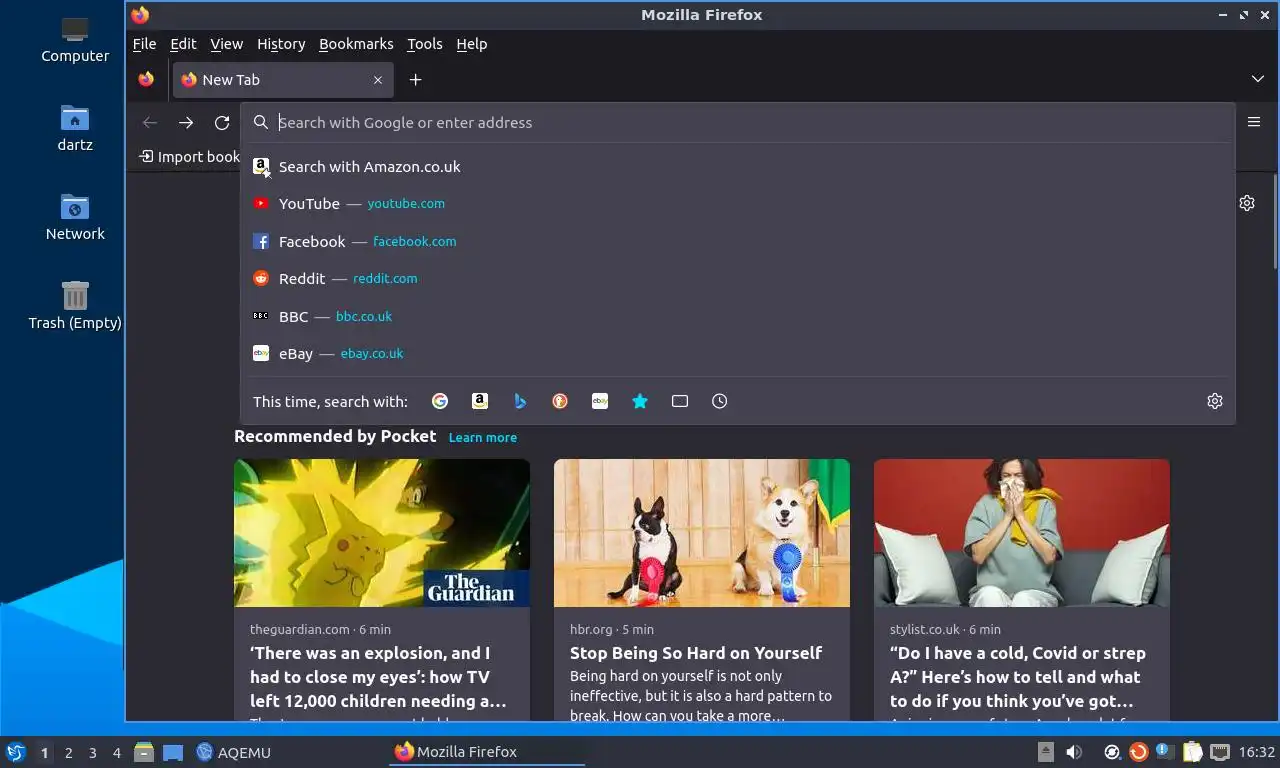Open the BBC suggestion row
Image resolution: width=1280 pixels, height=768 pixels.
738,316
